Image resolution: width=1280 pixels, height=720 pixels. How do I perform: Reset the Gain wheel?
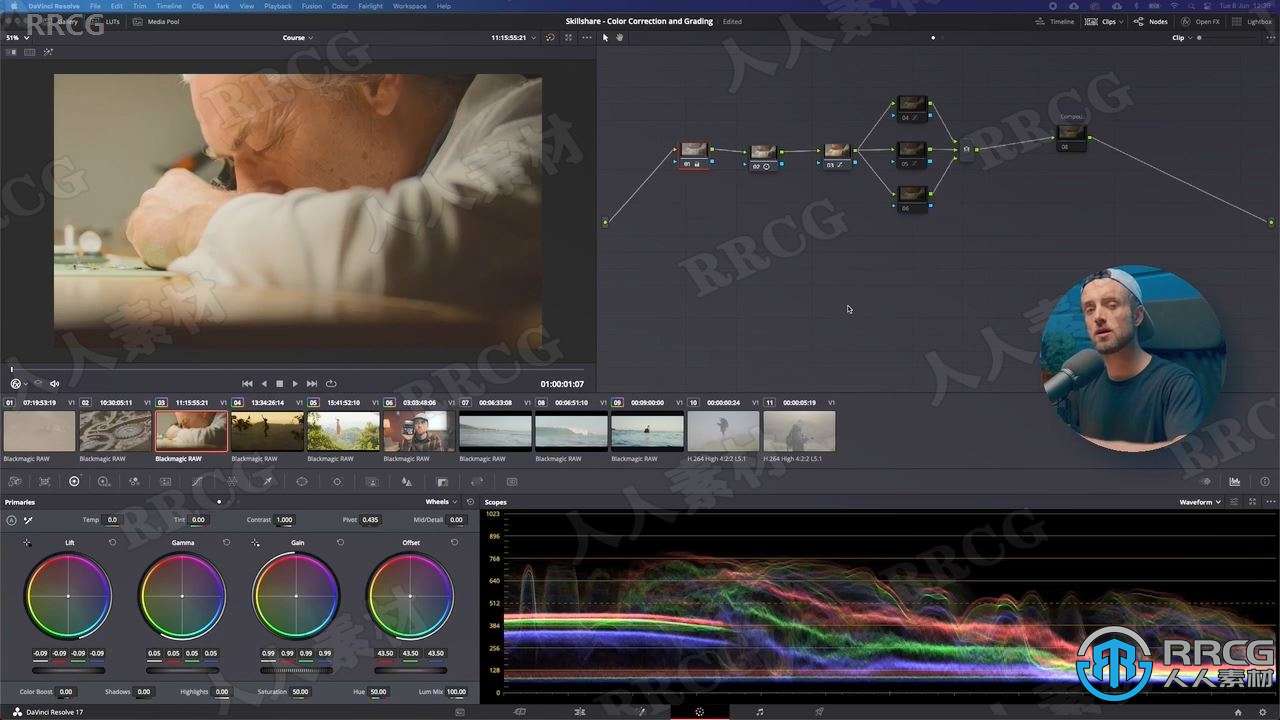click(x=340, y=542)
